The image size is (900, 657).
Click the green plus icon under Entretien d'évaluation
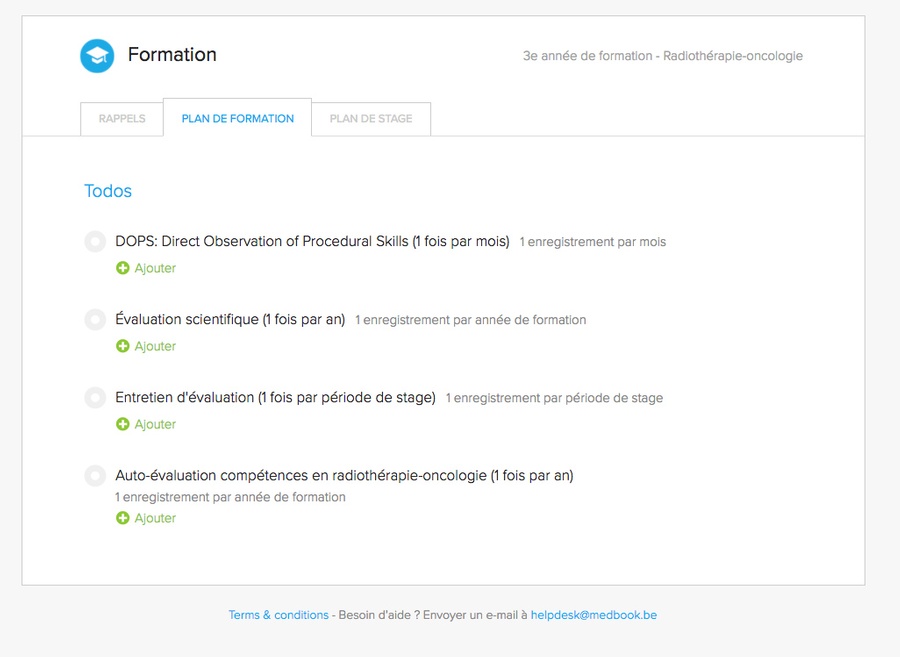coord(123,424)
